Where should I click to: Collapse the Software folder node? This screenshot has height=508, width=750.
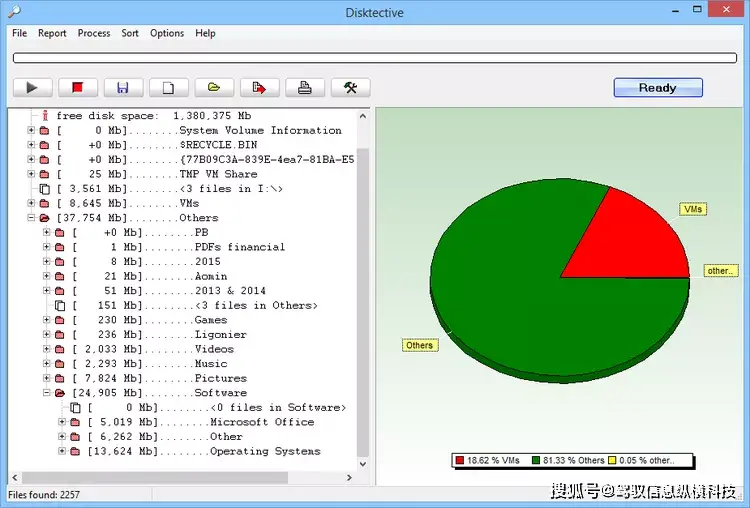(x=47, y=393)
